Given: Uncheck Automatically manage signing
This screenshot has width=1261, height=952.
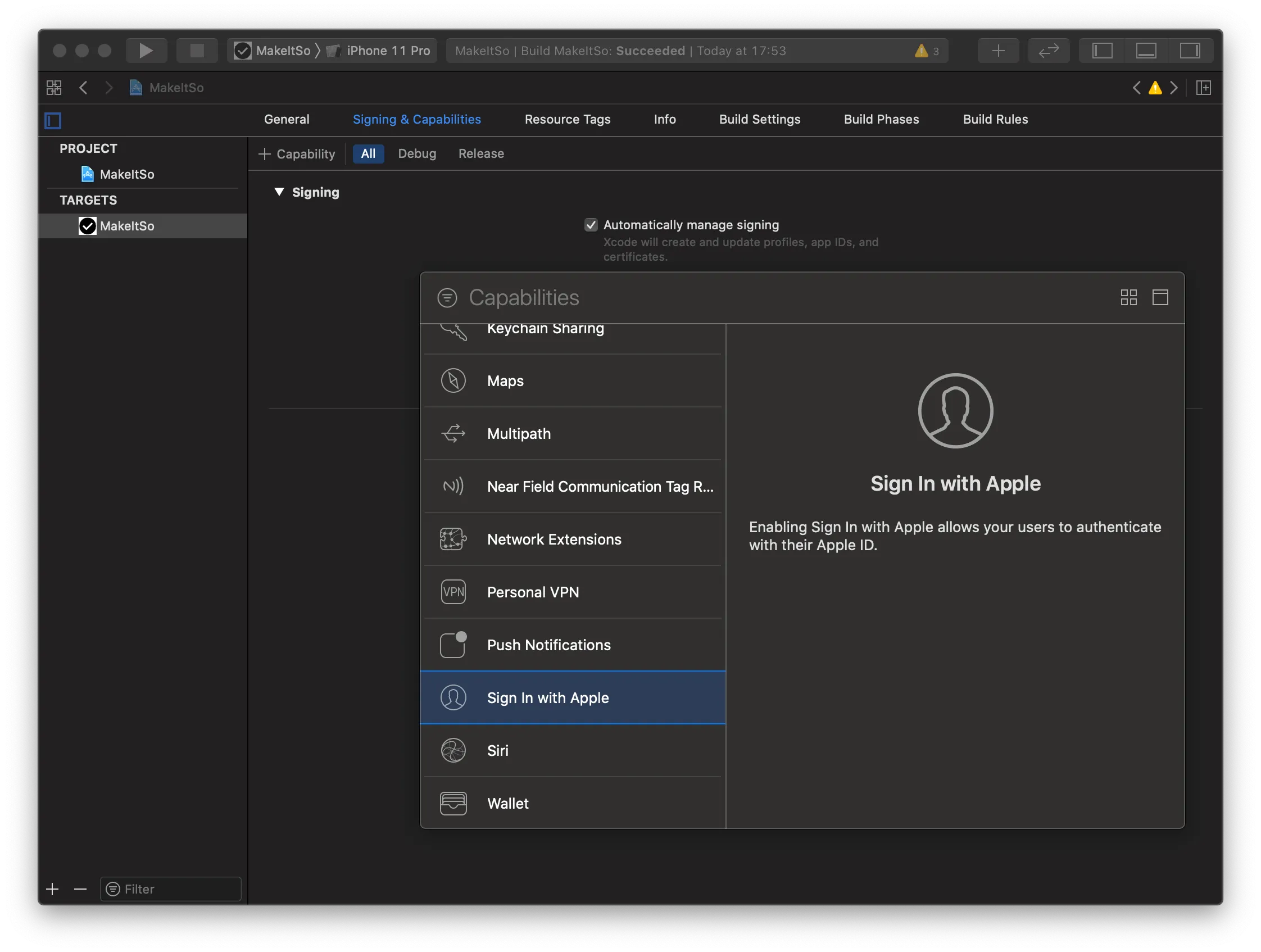Looking at the screenshot, I should pos(591,225).
